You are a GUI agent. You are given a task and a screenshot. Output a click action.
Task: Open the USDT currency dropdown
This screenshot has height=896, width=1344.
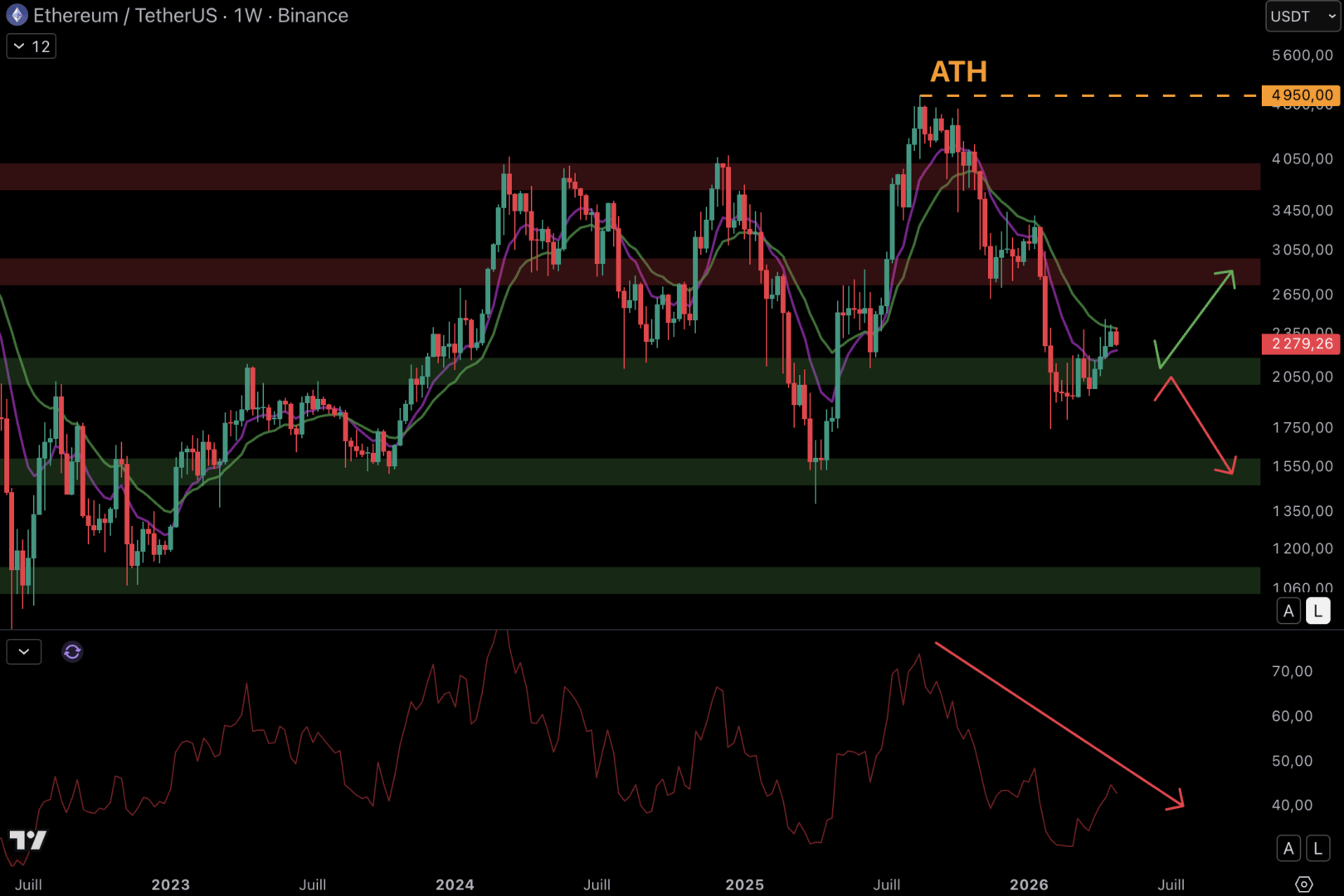[x=1303, y=17]
